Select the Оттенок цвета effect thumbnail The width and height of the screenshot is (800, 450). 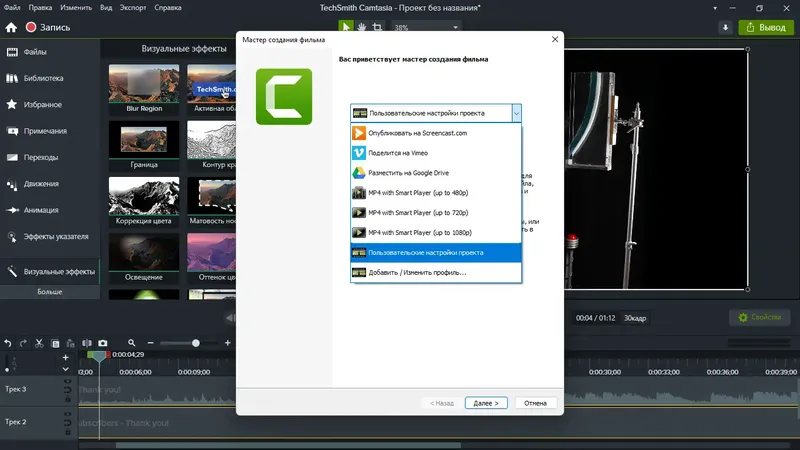point(212,258)
